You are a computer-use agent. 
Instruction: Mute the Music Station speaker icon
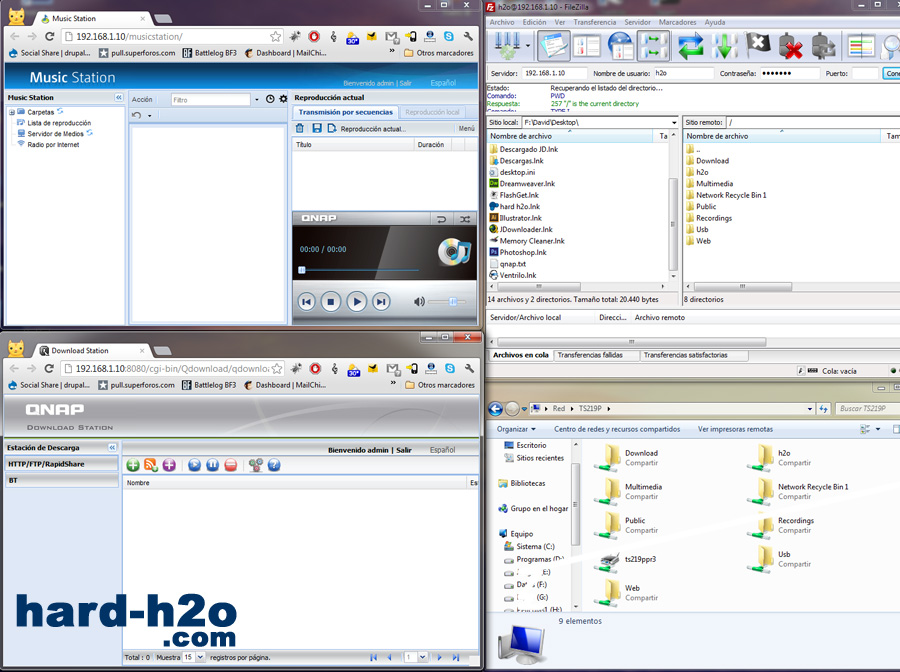(419, 302)
